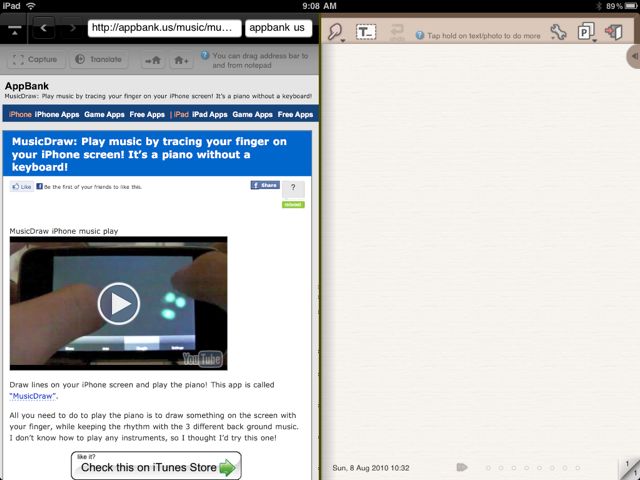Open iPhone Apps in the nav bar
The height and width of the screenshot is (480, 640).
point(57,115)
